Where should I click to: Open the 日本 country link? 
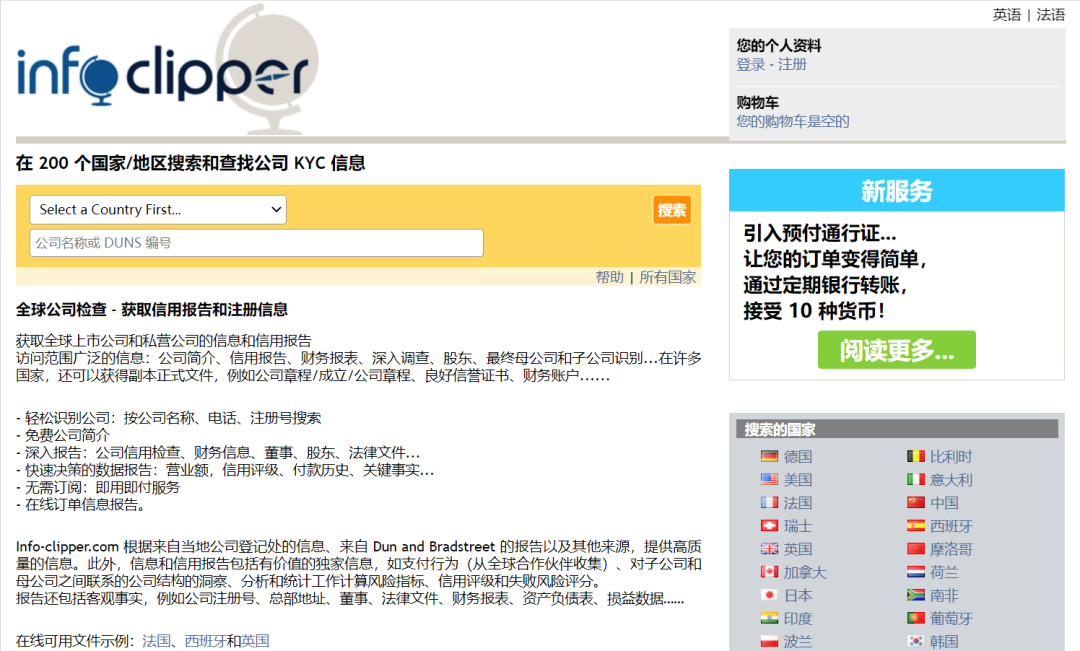[798, 595]
